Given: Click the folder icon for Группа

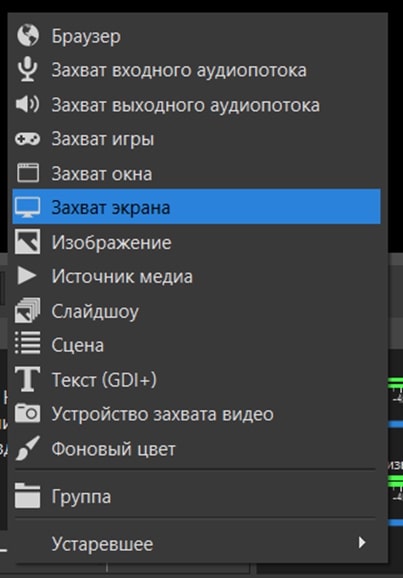Looking at the screenshot, I should click(x=28, y=496).
